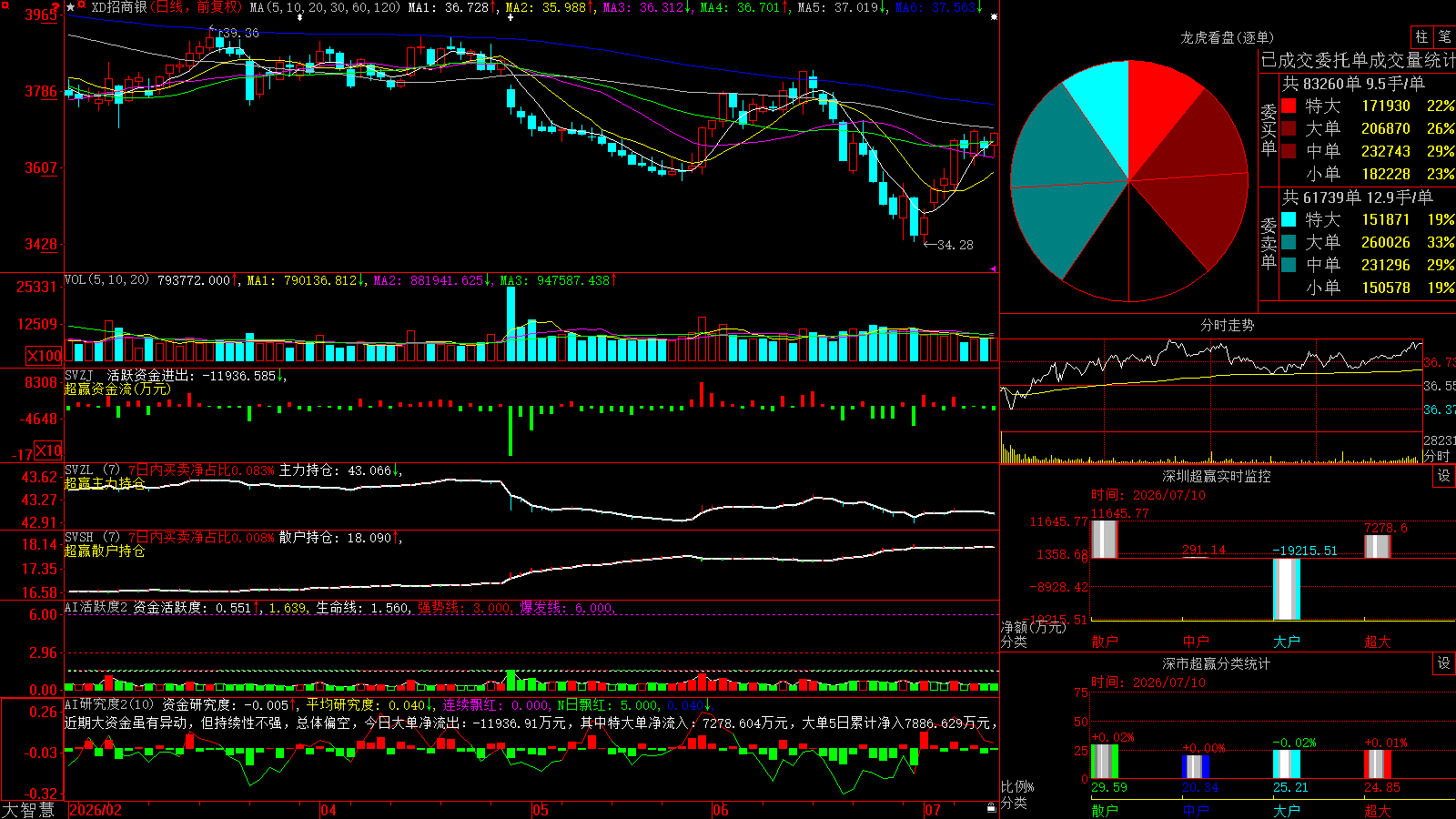Expand MA(5,10,20,30,60,120) indicator parameters
The height and width of the screenshot is (819, 1456).
point(325,7)
